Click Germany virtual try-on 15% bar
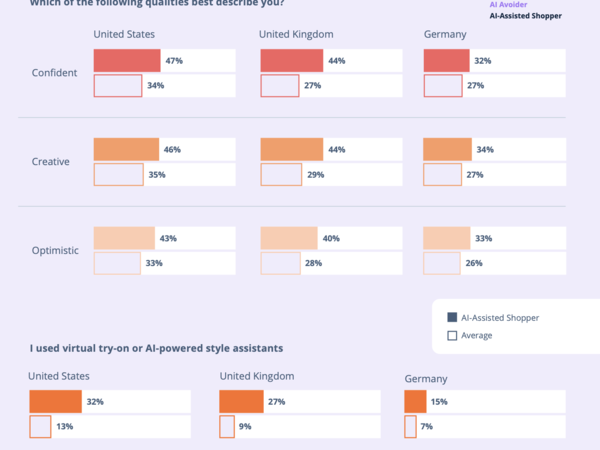The width and height of the screenshot is (600, 450). click(415, 401)
